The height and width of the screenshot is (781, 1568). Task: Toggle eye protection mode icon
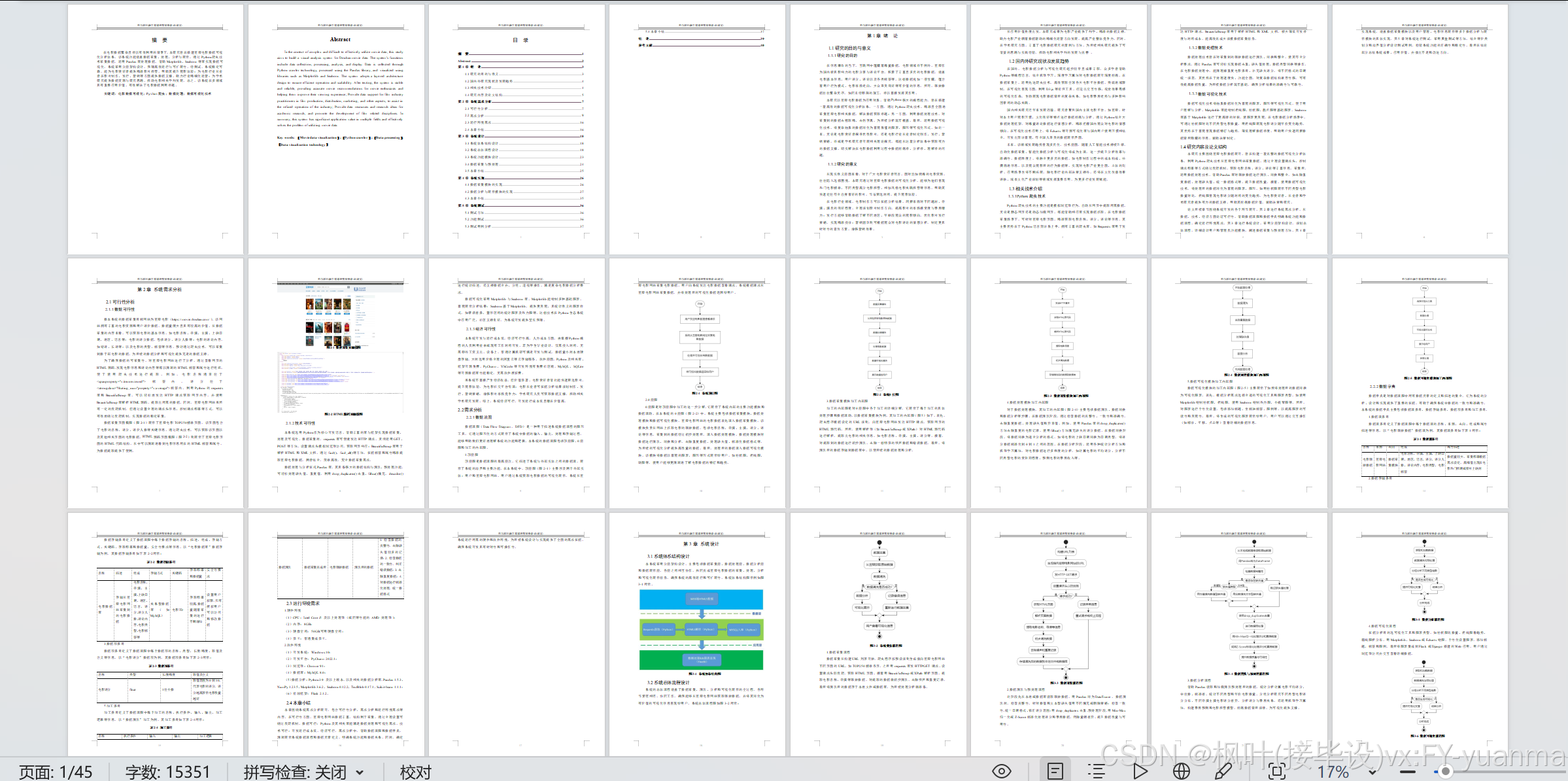click(1001, 771)
